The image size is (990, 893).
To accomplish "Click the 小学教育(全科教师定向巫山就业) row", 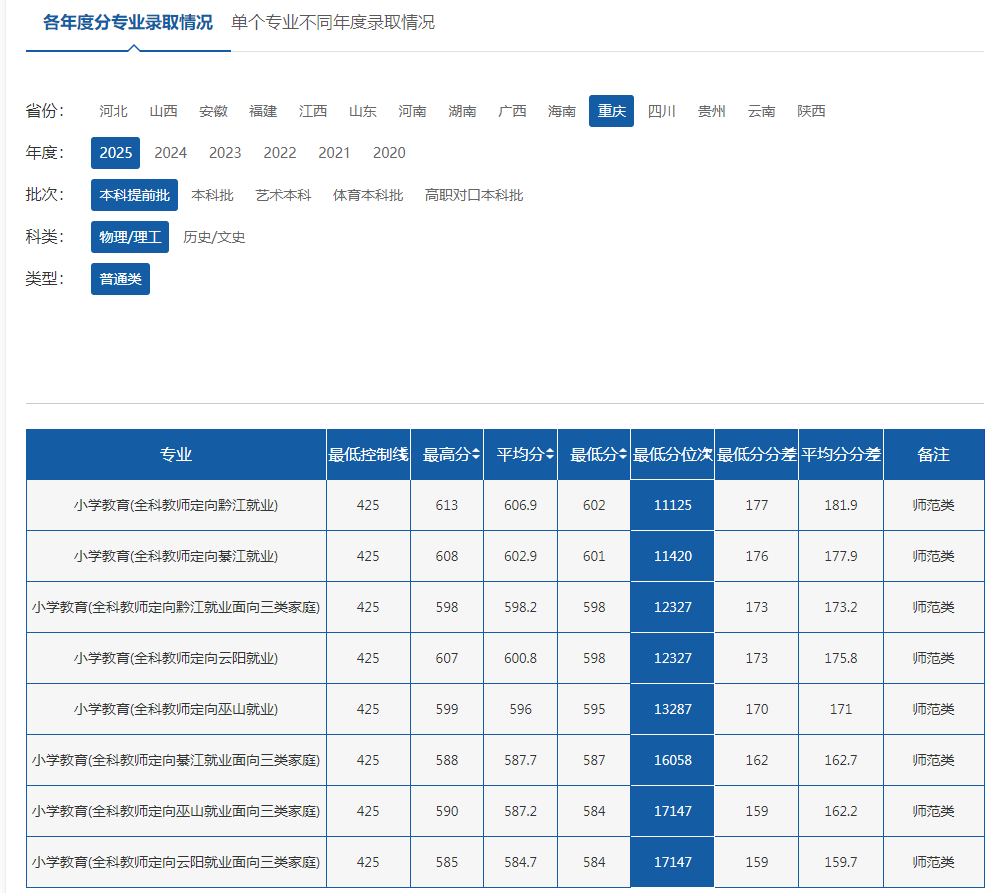I will [176, 709].
